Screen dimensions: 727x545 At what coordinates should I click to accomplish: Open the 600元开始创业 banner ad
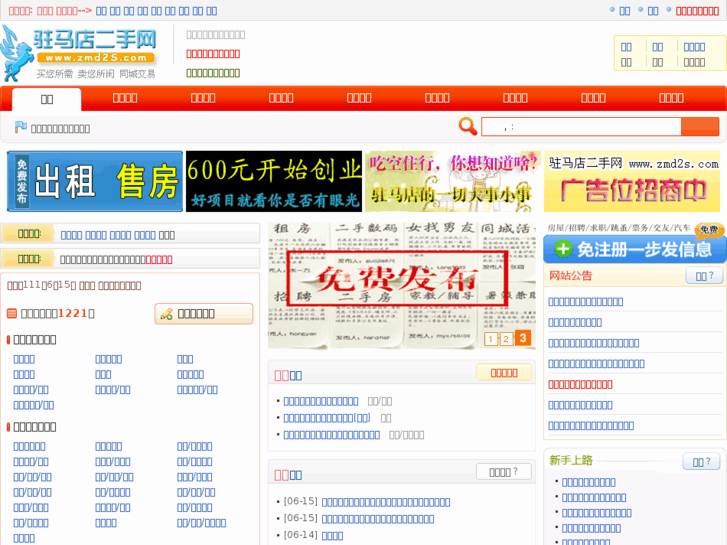274,181
